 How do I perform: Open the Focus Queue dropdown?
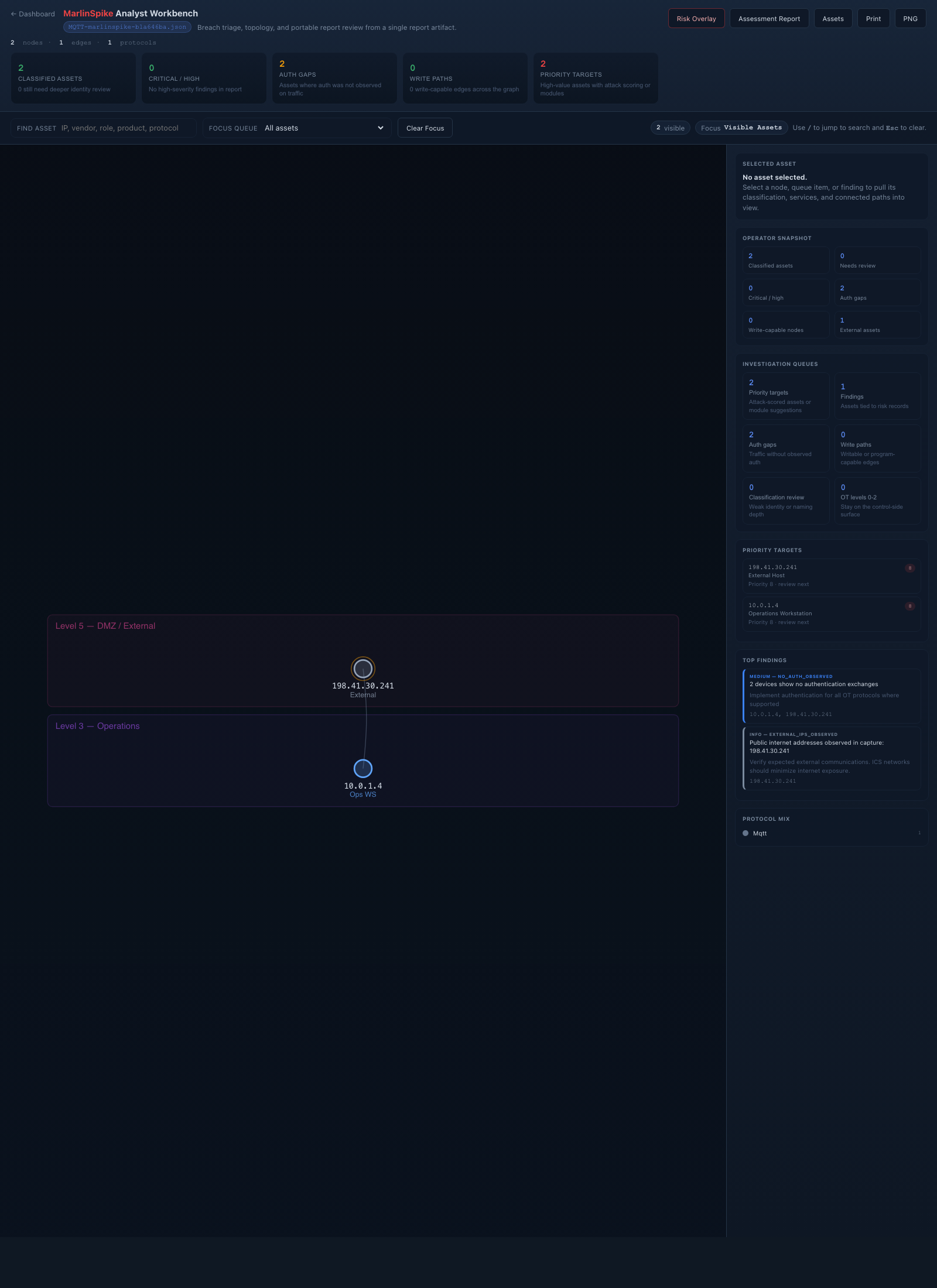(x=325, y=128)
